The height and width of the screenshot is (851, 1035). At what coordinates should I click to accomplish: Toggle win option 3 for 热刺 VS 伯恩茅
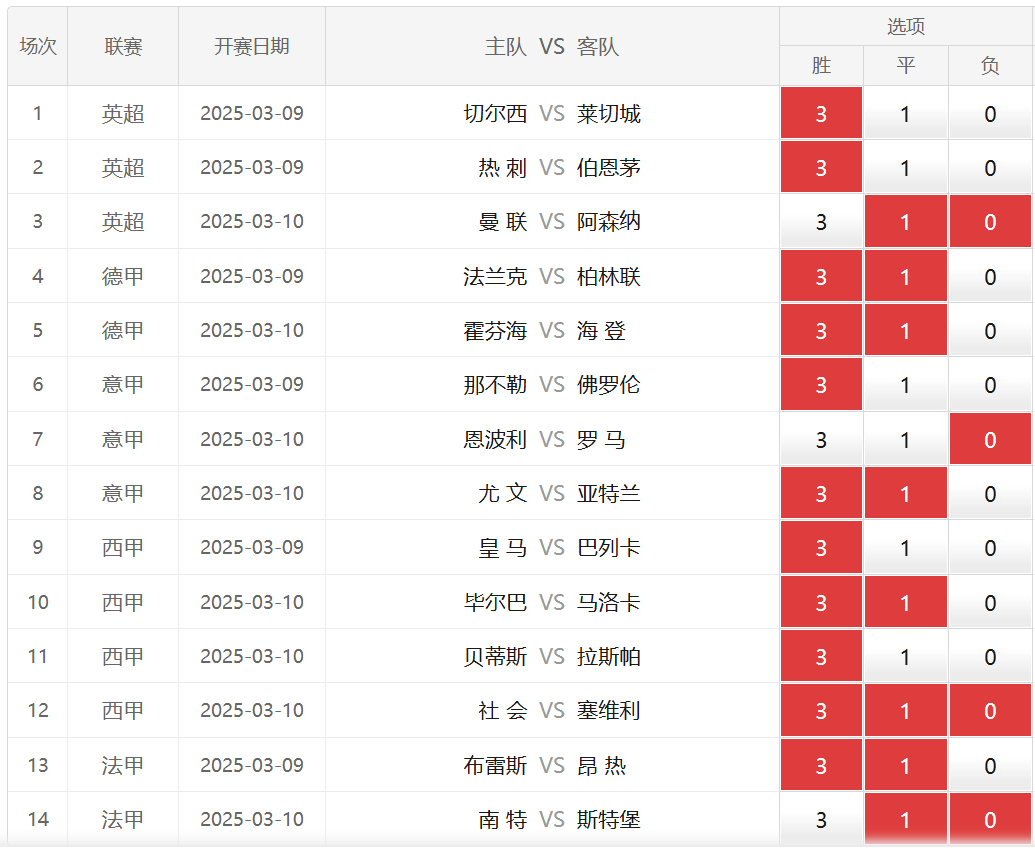(x=821, y=167)
